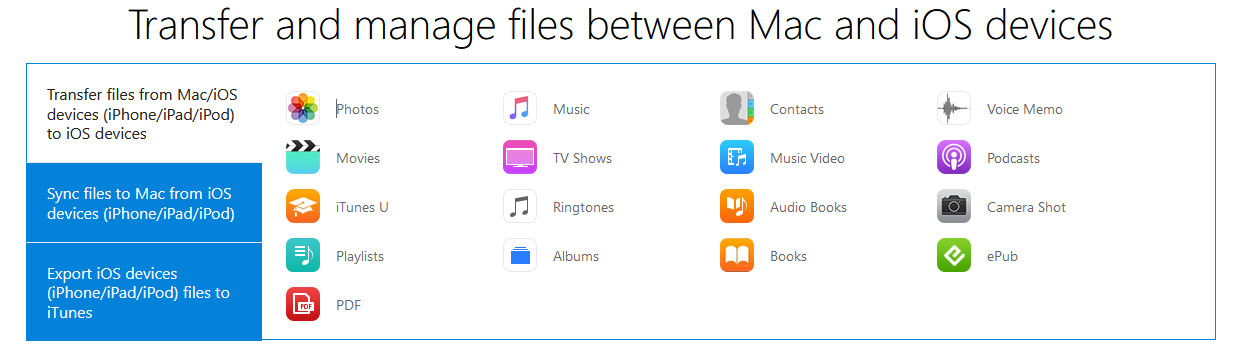Click the Photos flower icon
The image size is (1245, 362).
click(x=303, y=109)
